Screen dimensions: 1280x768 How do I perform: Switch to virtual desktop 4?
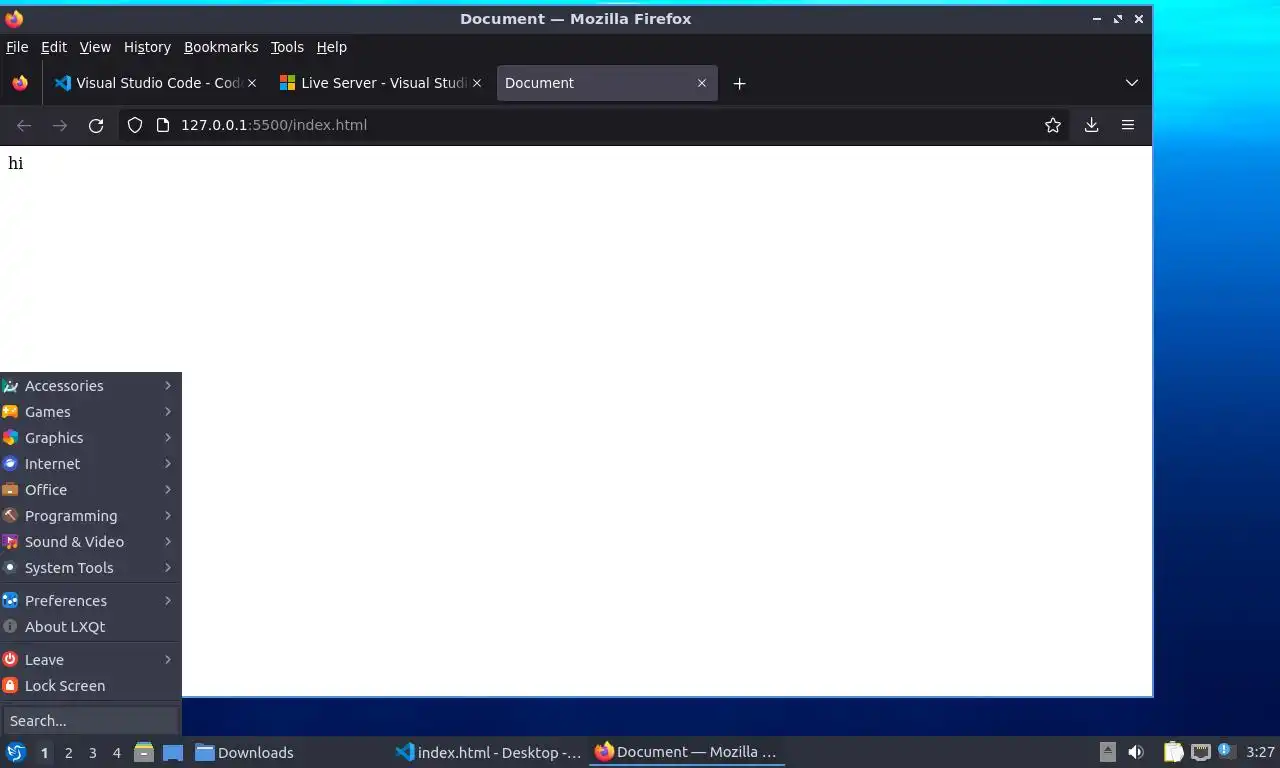point(116,753)
